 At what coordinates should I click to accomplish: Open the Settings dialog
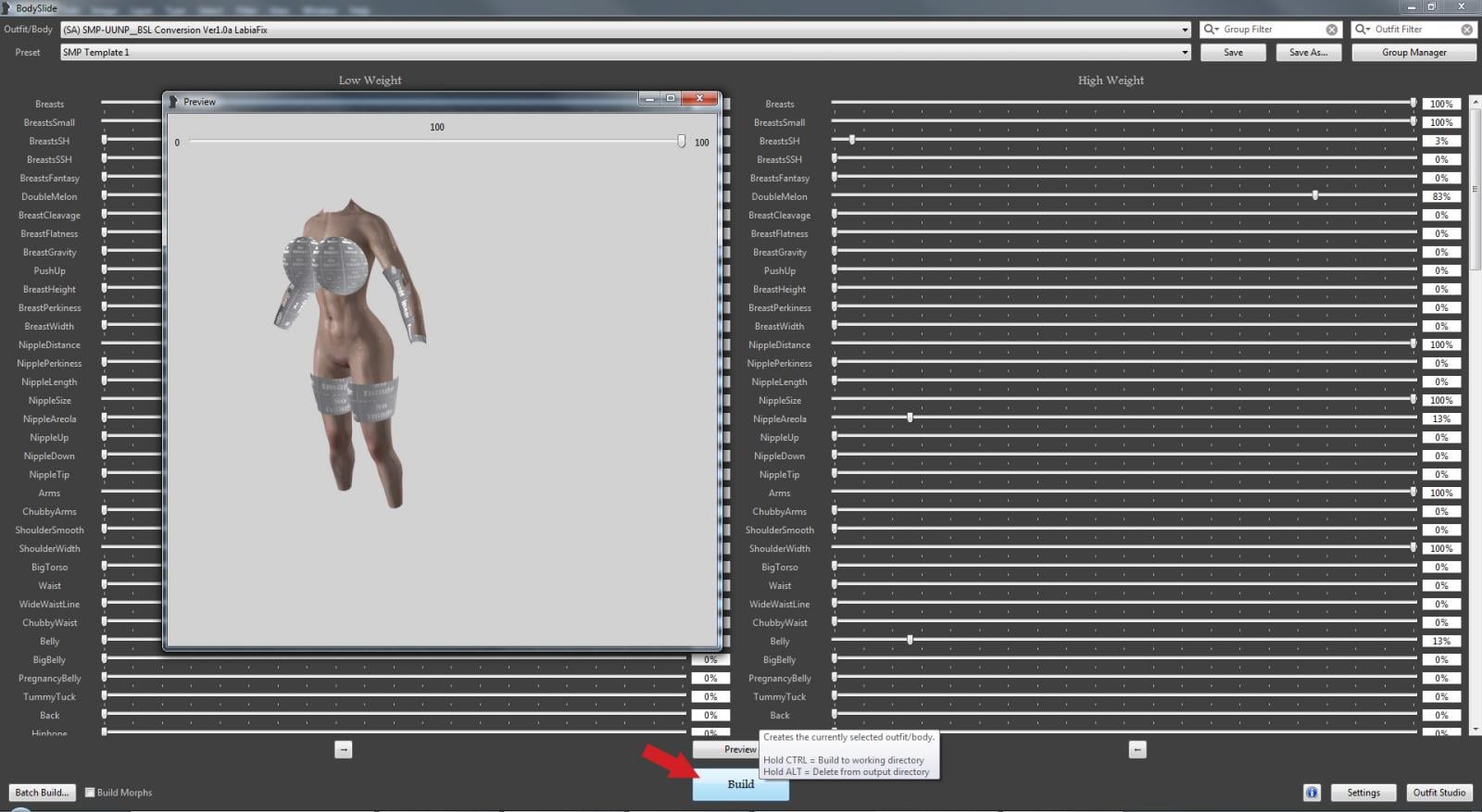click(x=1363, y=793)
